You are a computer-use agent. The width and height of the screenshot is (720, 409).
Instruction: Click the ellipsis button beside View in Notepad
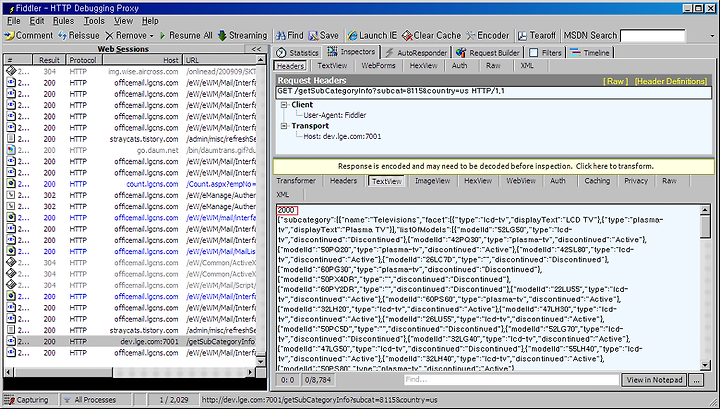click(696, 380)
